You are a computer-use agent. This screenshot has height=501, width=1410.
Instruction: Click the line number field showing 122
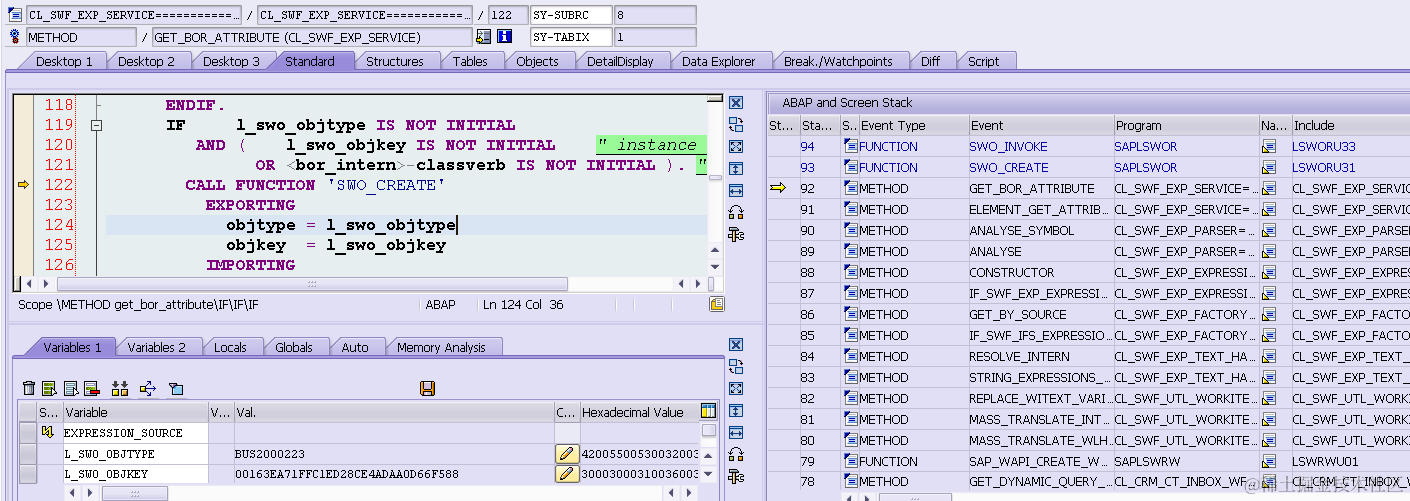(x=507, y=15)
